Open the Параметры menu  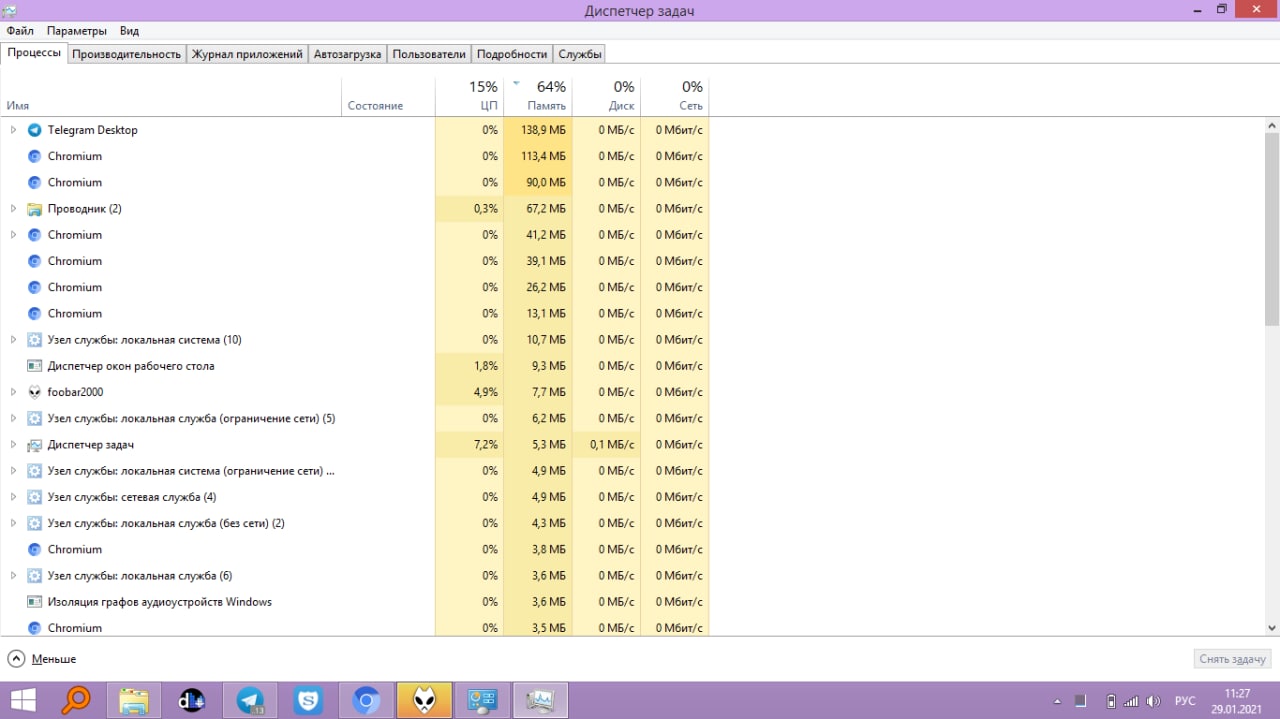click(x=77, y=31)
